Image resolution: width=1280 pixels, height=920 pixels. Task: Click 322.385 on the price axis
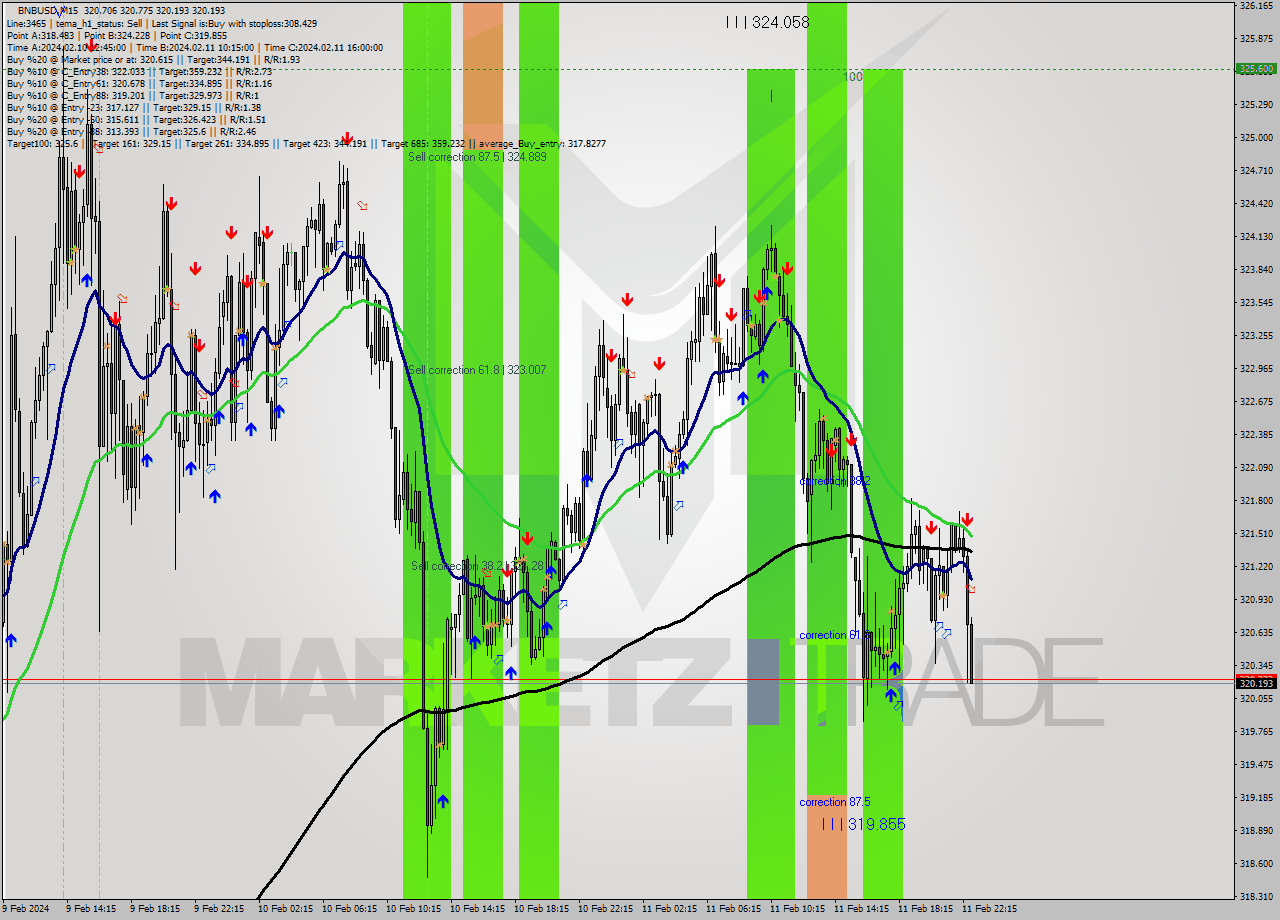point(1256,435)
